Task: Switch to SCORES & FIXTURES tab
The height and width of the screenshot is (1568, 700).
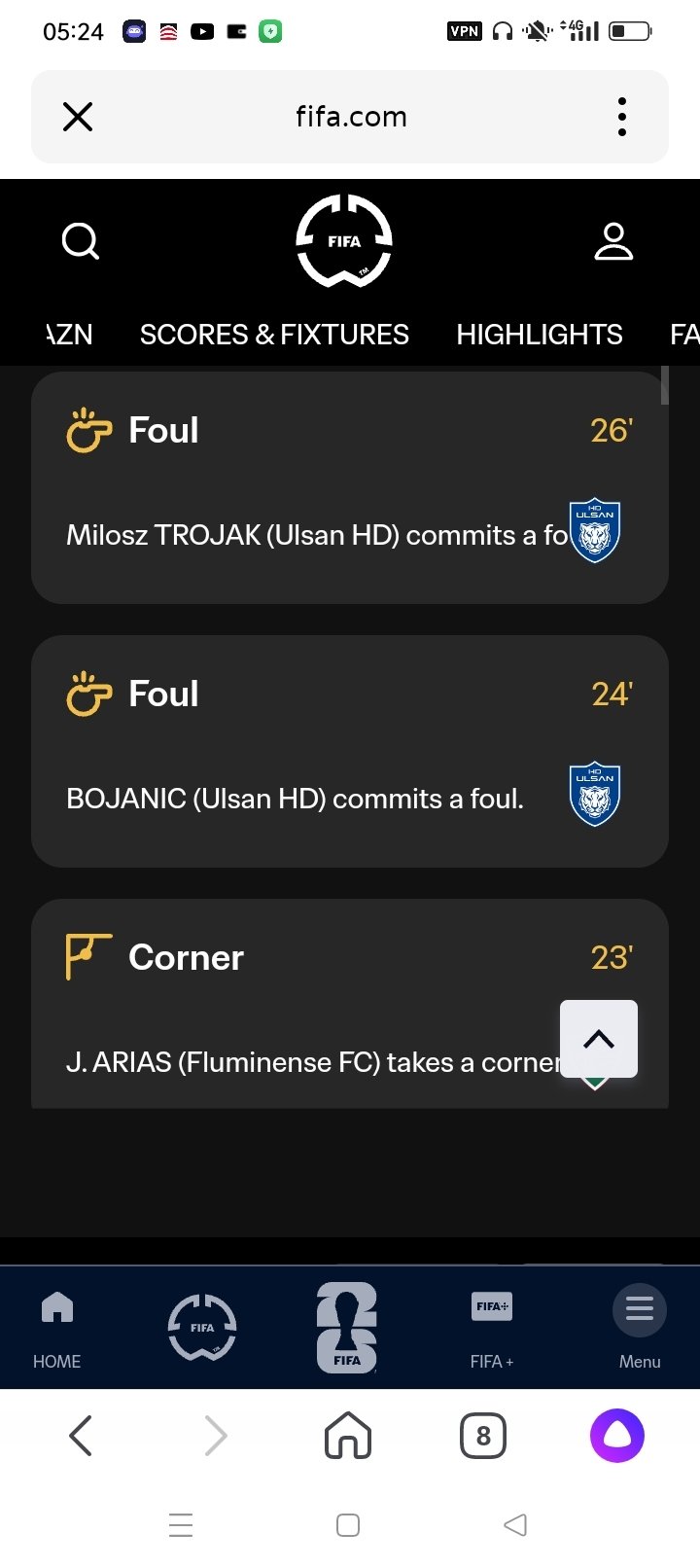Action: [274, 335]
